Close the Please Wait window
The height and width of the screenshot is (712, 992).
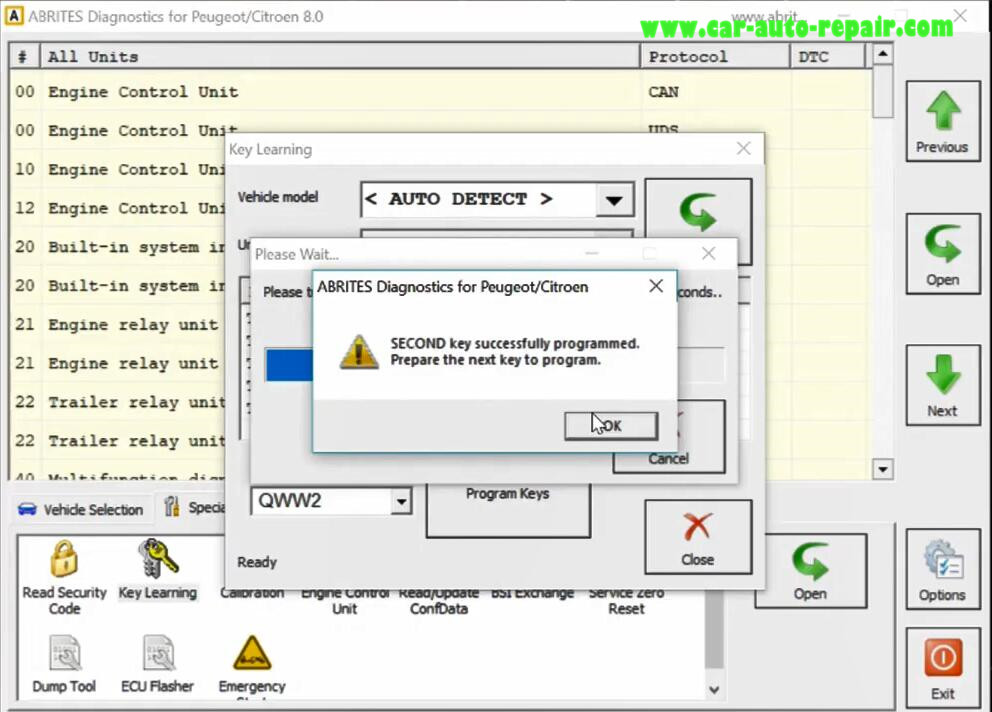709,254
